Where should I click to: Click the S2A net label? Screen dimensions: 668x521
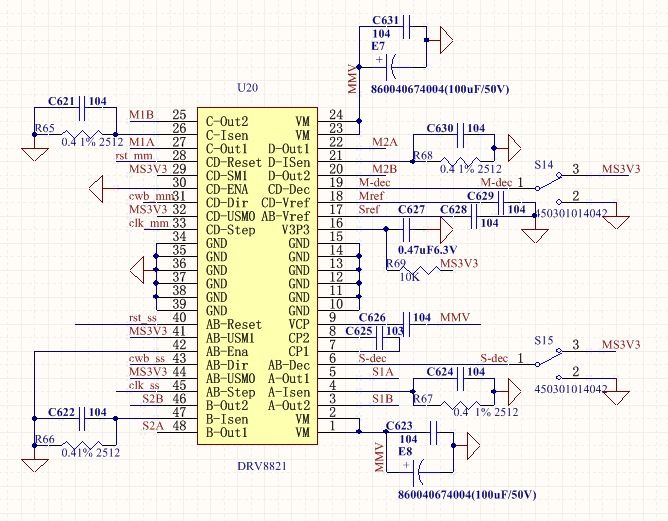153,426
